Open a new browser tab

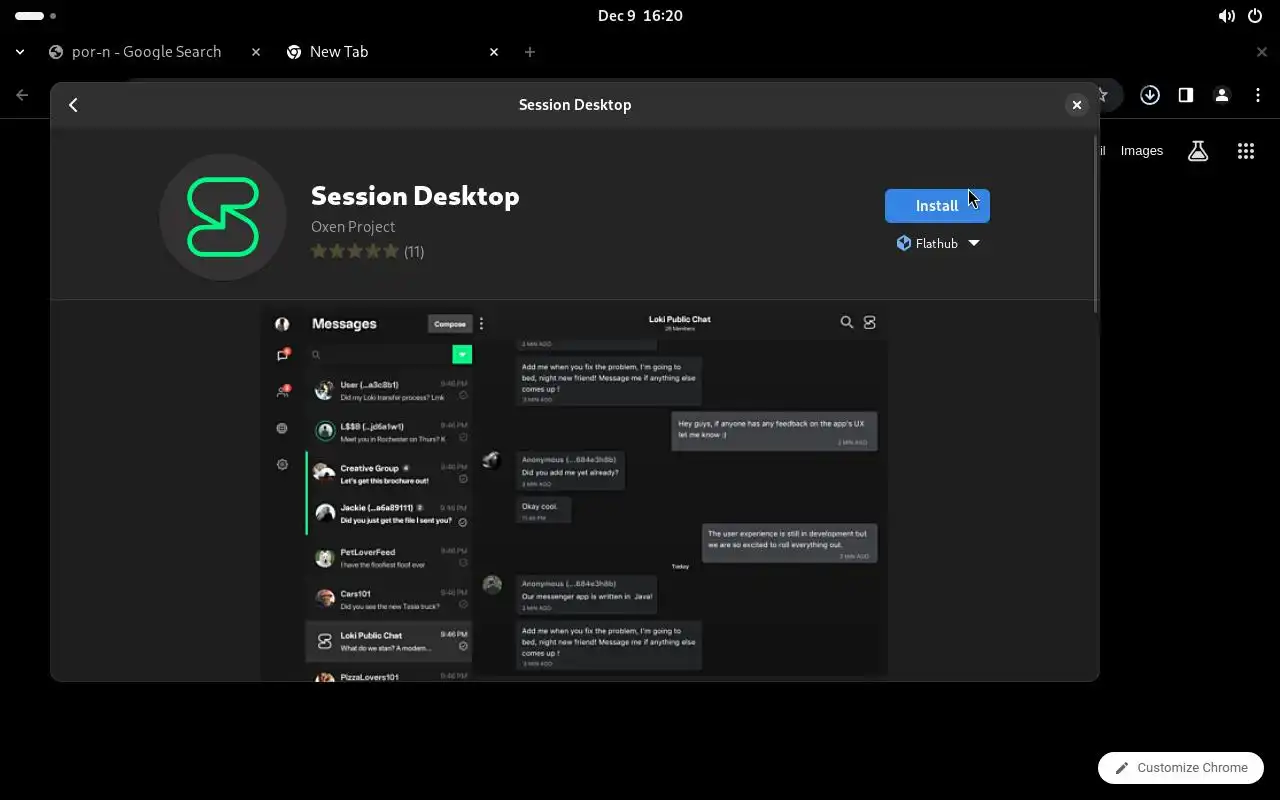click(530, 52)
